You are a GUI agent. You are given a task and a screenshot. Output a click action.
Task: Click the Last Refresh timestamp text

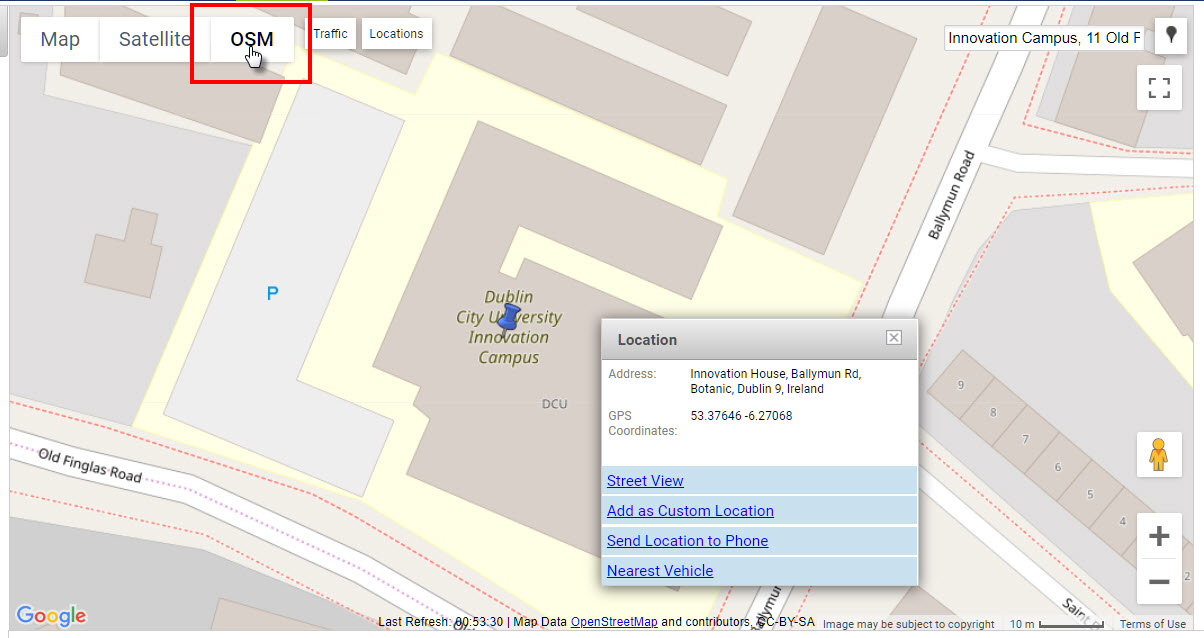click(441, 622)
